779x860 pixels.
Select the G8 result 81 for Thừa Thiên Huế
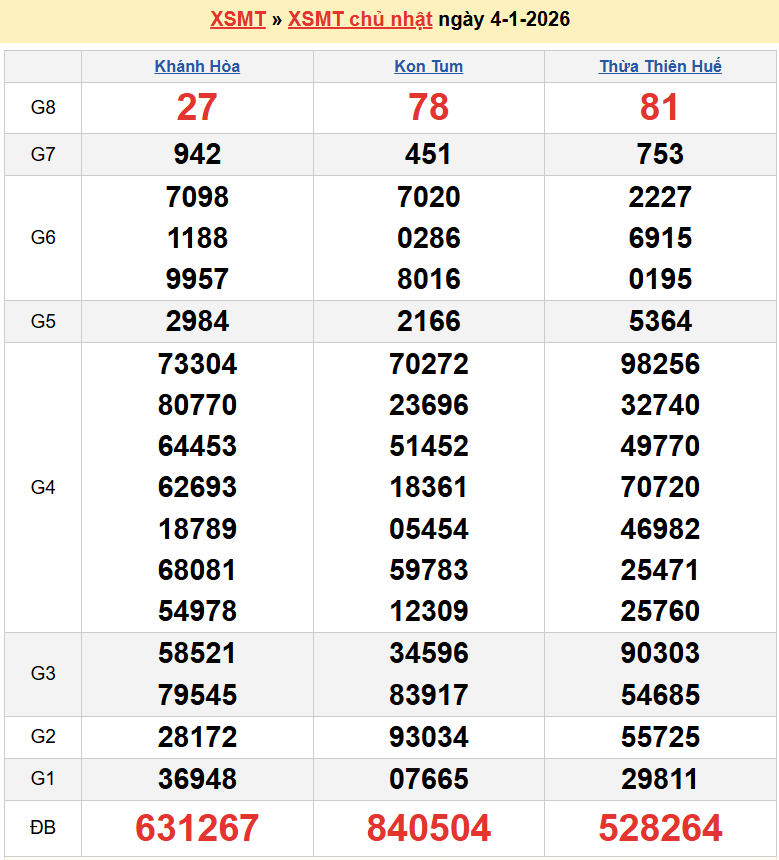[660, 108]
